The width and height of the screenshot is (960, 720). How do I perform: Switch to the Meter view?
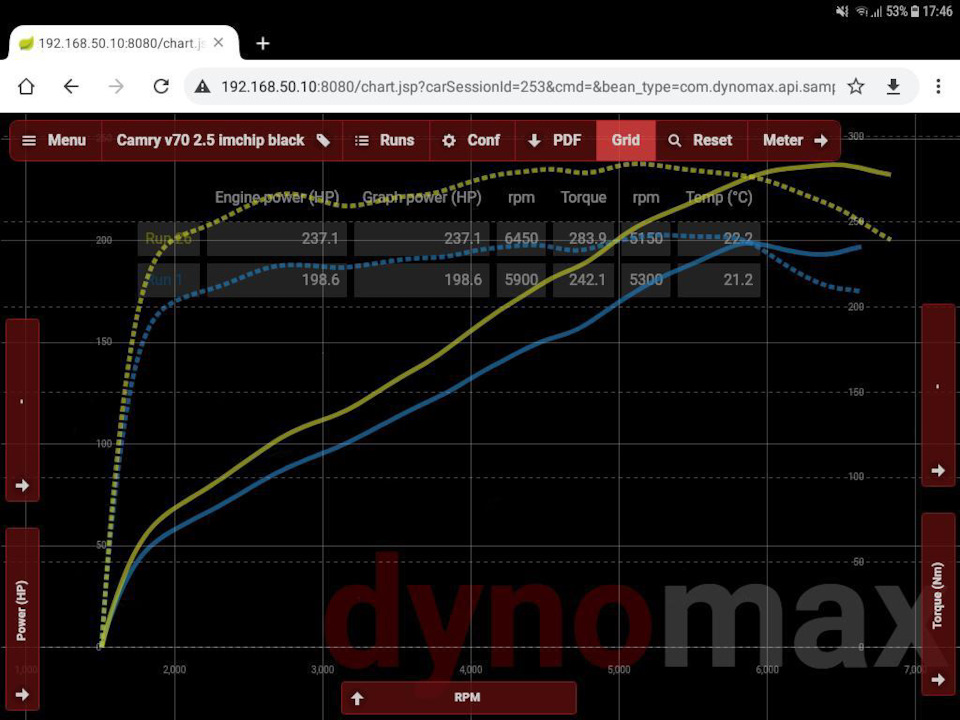[x=794, y=140]
